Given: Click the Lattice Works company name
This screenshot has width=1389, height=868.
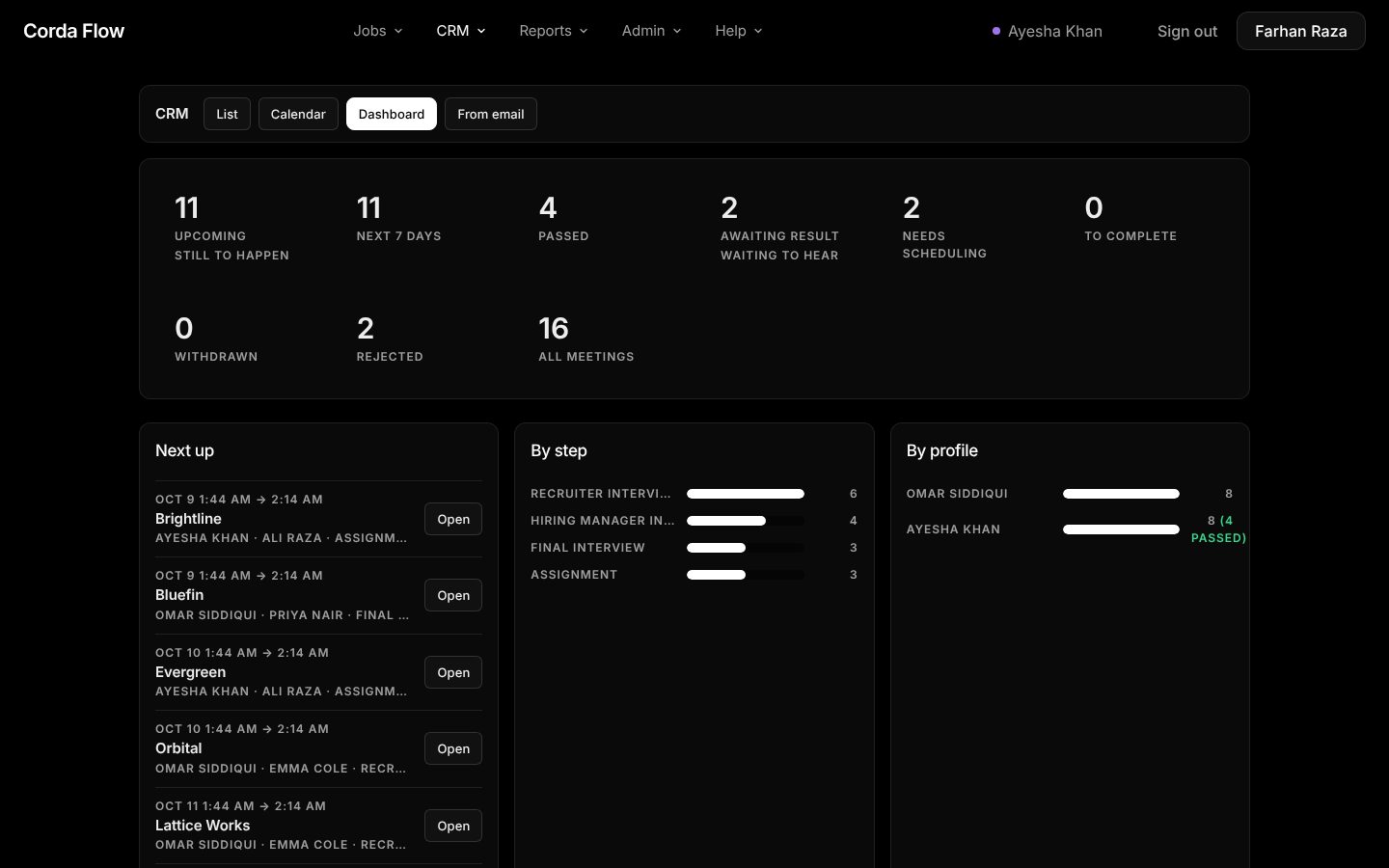Looking at the screenshot, I should click(203, 826).
